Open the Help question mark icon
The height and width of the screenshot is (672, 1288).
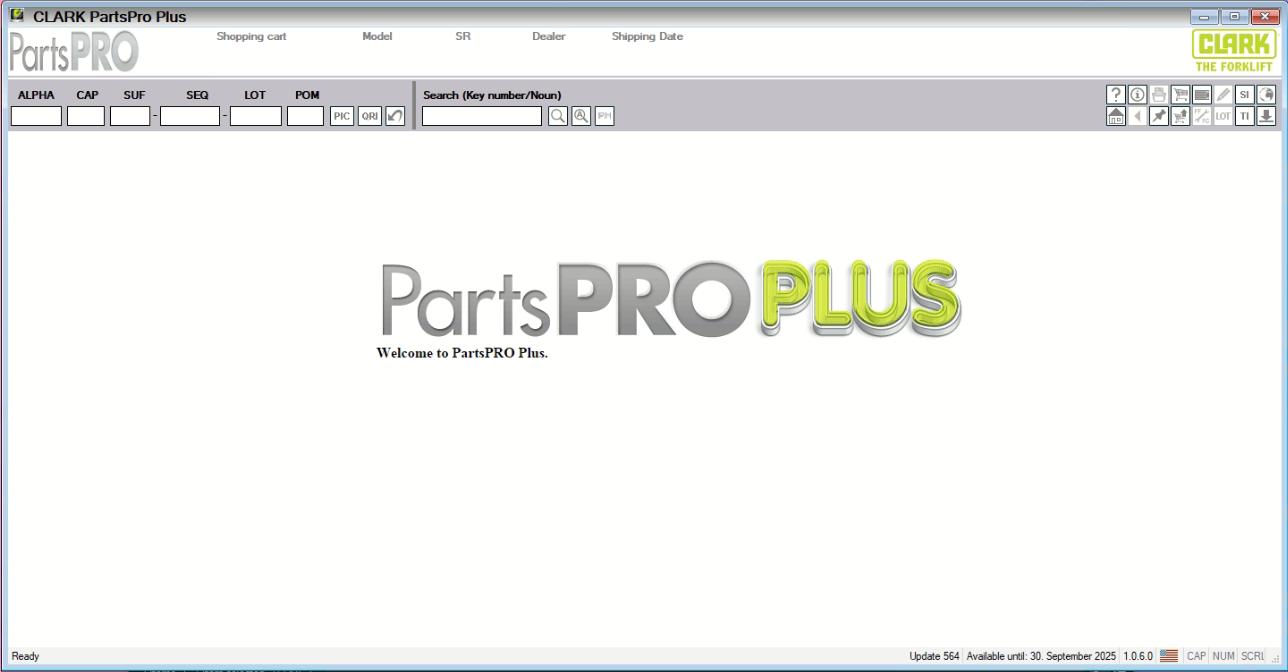[x=1116, y=95]
